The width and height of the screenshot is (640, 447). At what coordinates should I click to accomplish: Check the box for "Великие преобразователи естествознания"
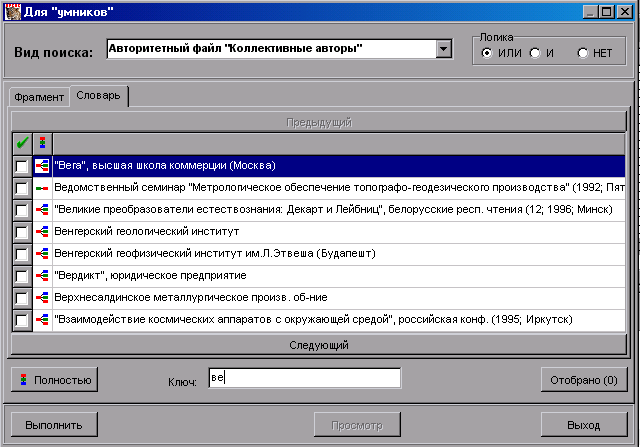(x=22, y=210)
